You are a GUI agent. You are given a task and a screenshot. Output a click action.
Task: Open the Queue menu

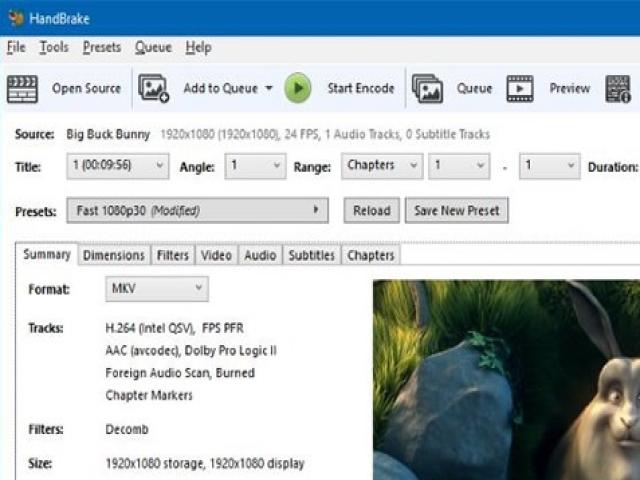pos(153,47)
